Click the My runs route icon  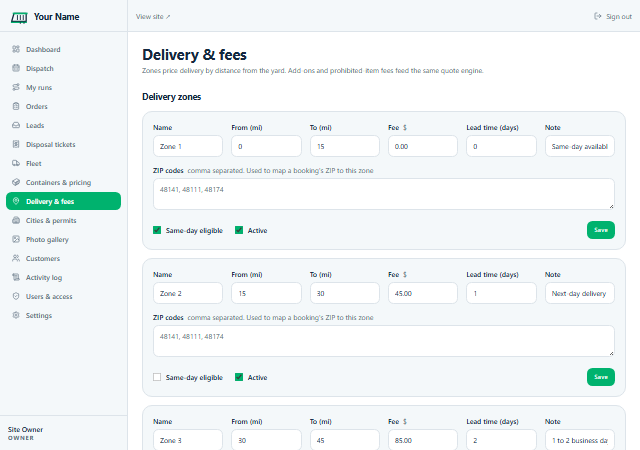(16, 87)
